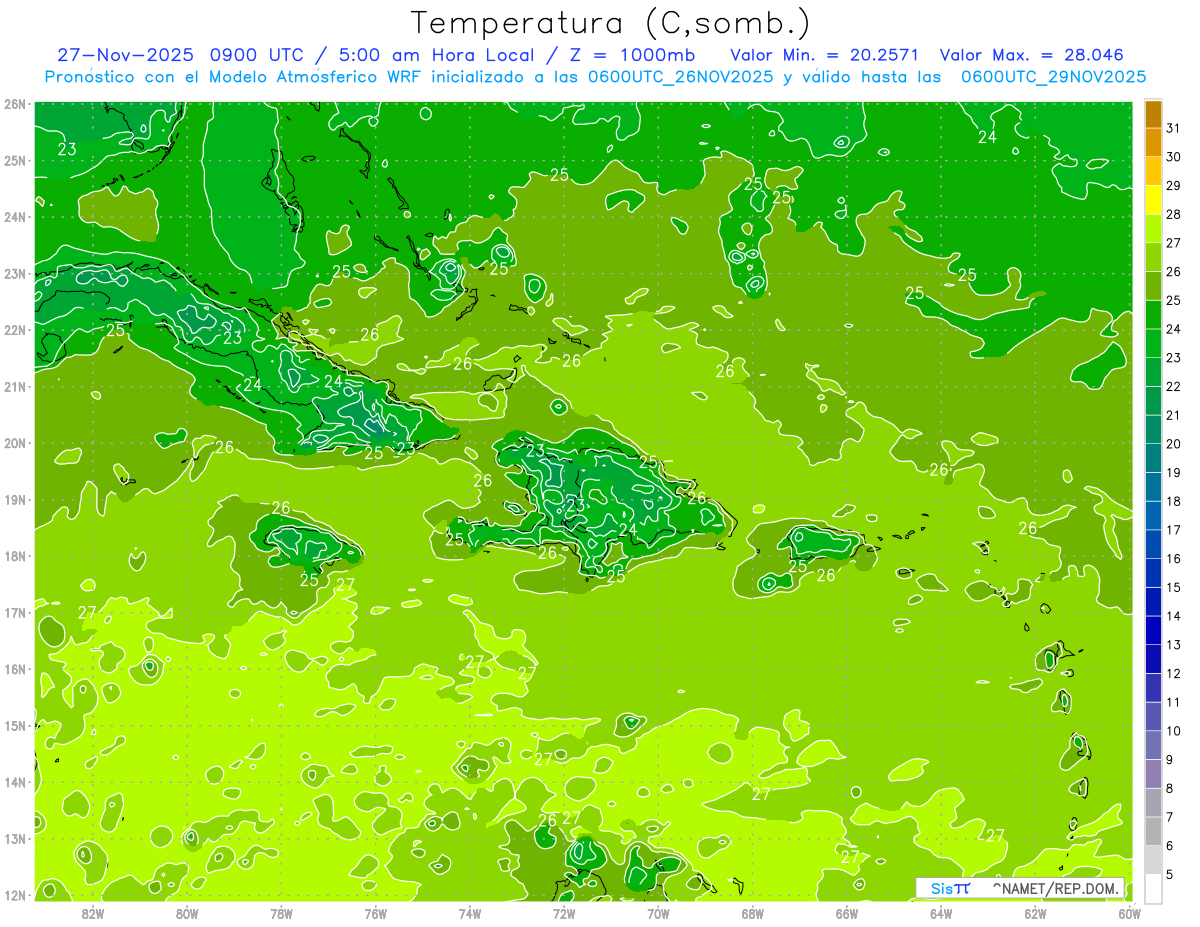Click the teal swatch between 19 and 20
Screen dimensions: 1200x927
(x=1153, y=458)
